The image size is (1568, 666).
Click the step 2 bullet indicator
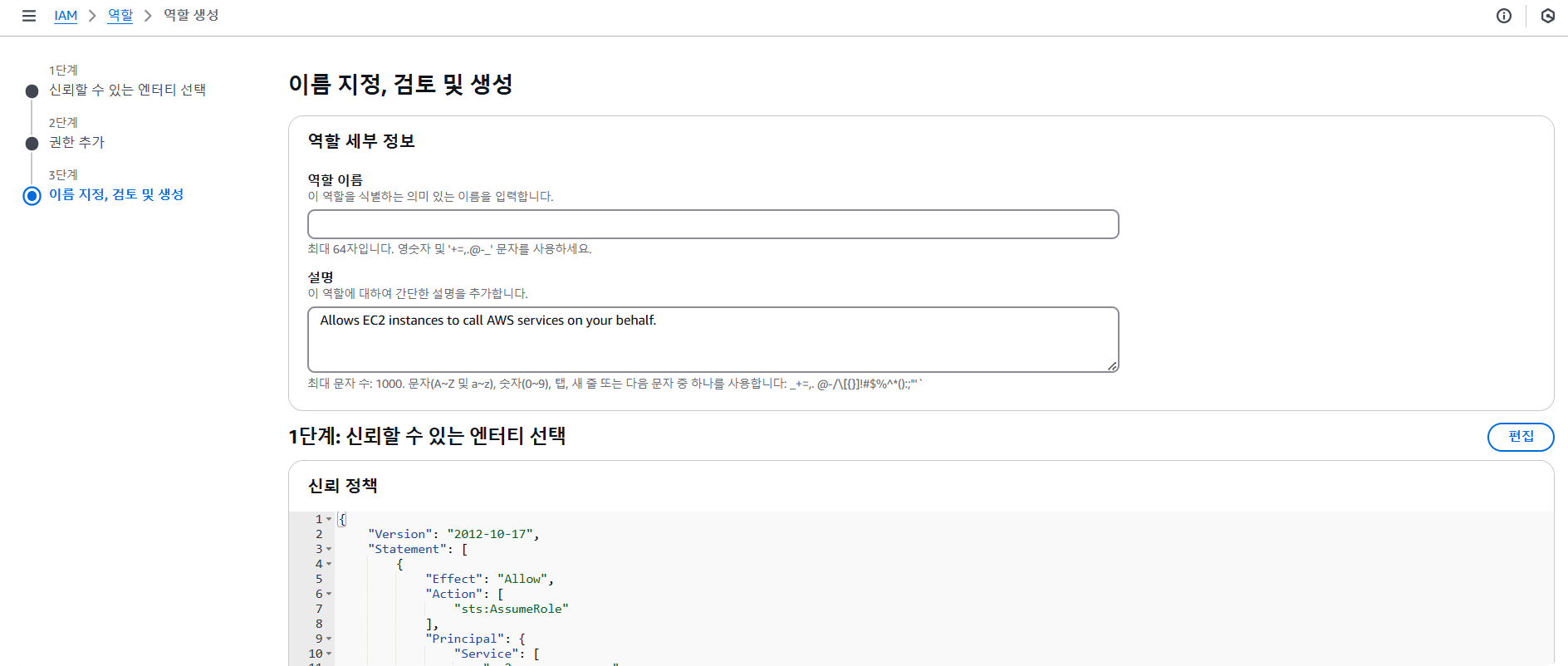click(32, 144)
